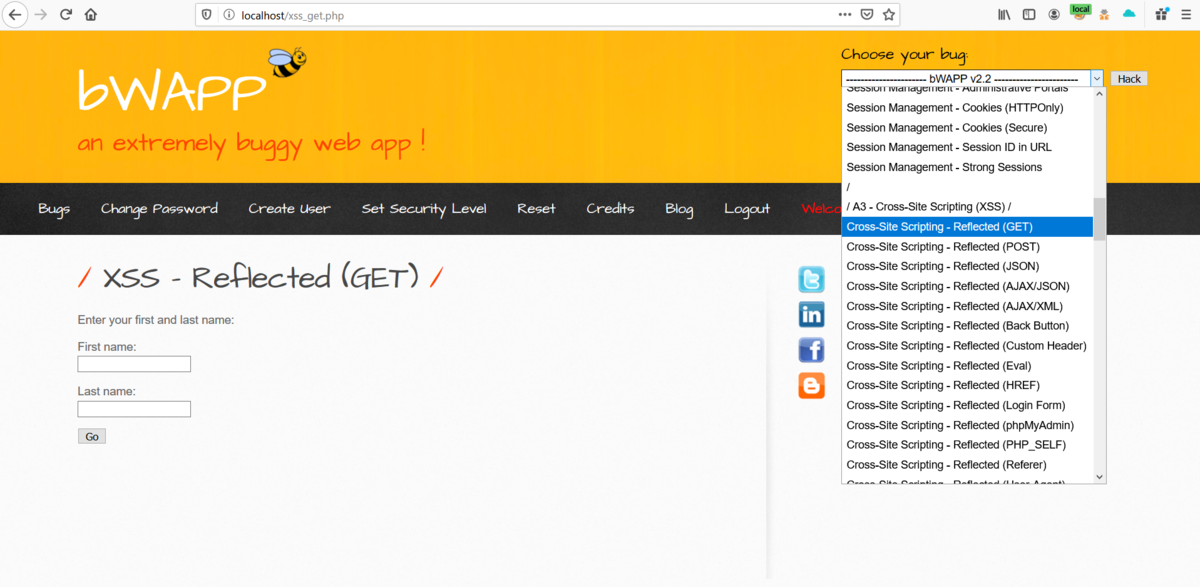Go to Create User page
1200x587 pixels.
pyautogui.click(x=289, y=209)
